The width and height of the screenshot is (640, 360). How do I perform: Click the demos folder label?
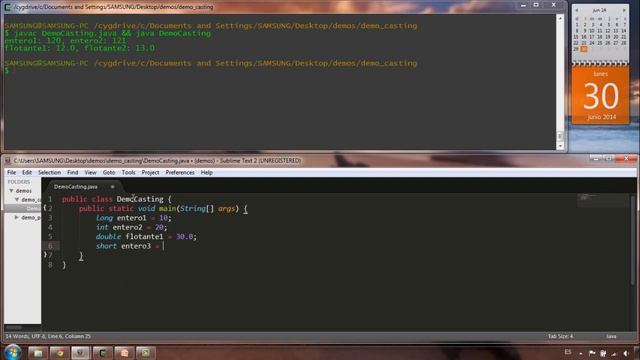point(24,191)
